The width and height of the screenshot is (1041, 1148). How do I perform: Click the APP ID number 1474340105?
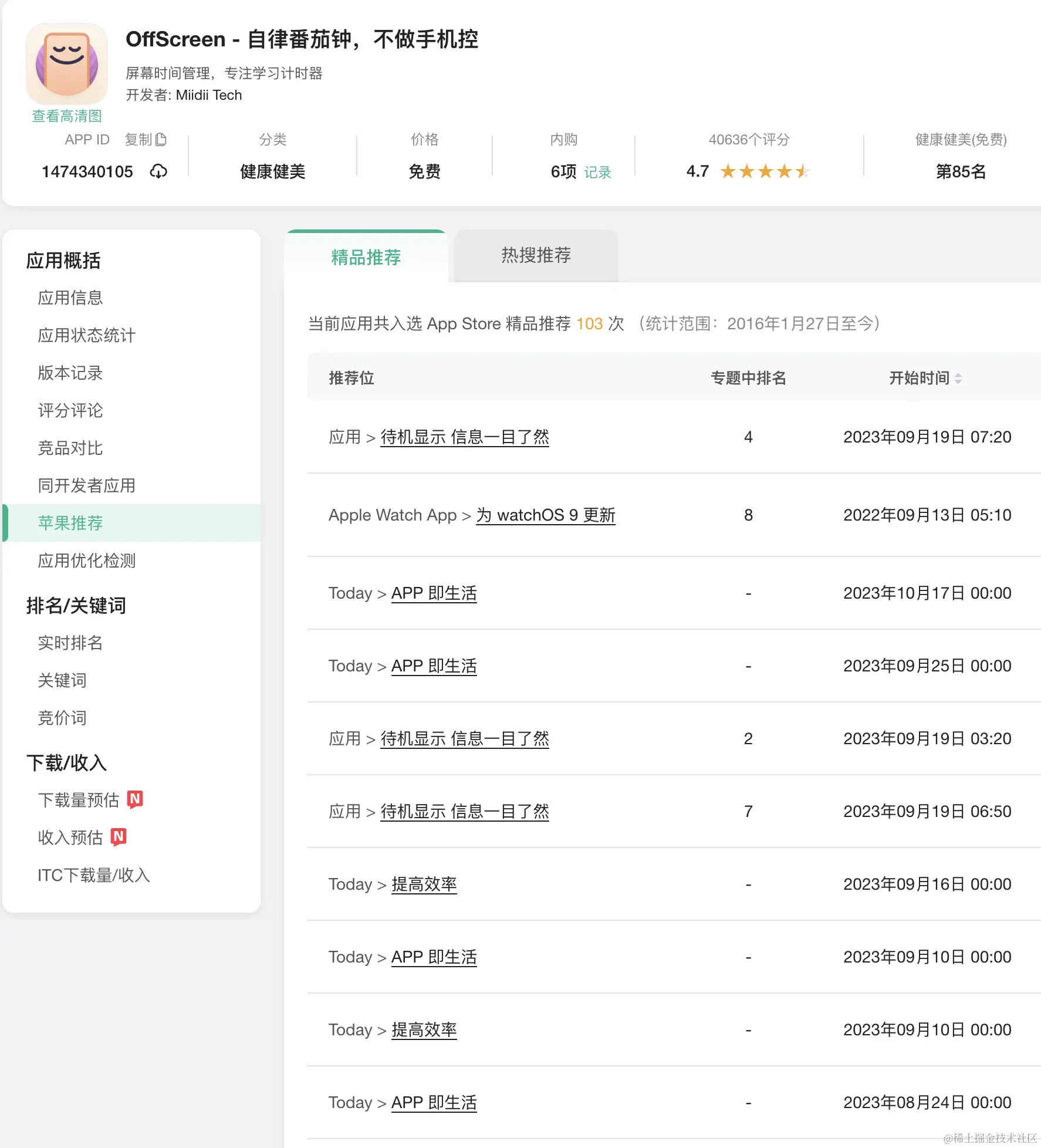click(87, 172)
